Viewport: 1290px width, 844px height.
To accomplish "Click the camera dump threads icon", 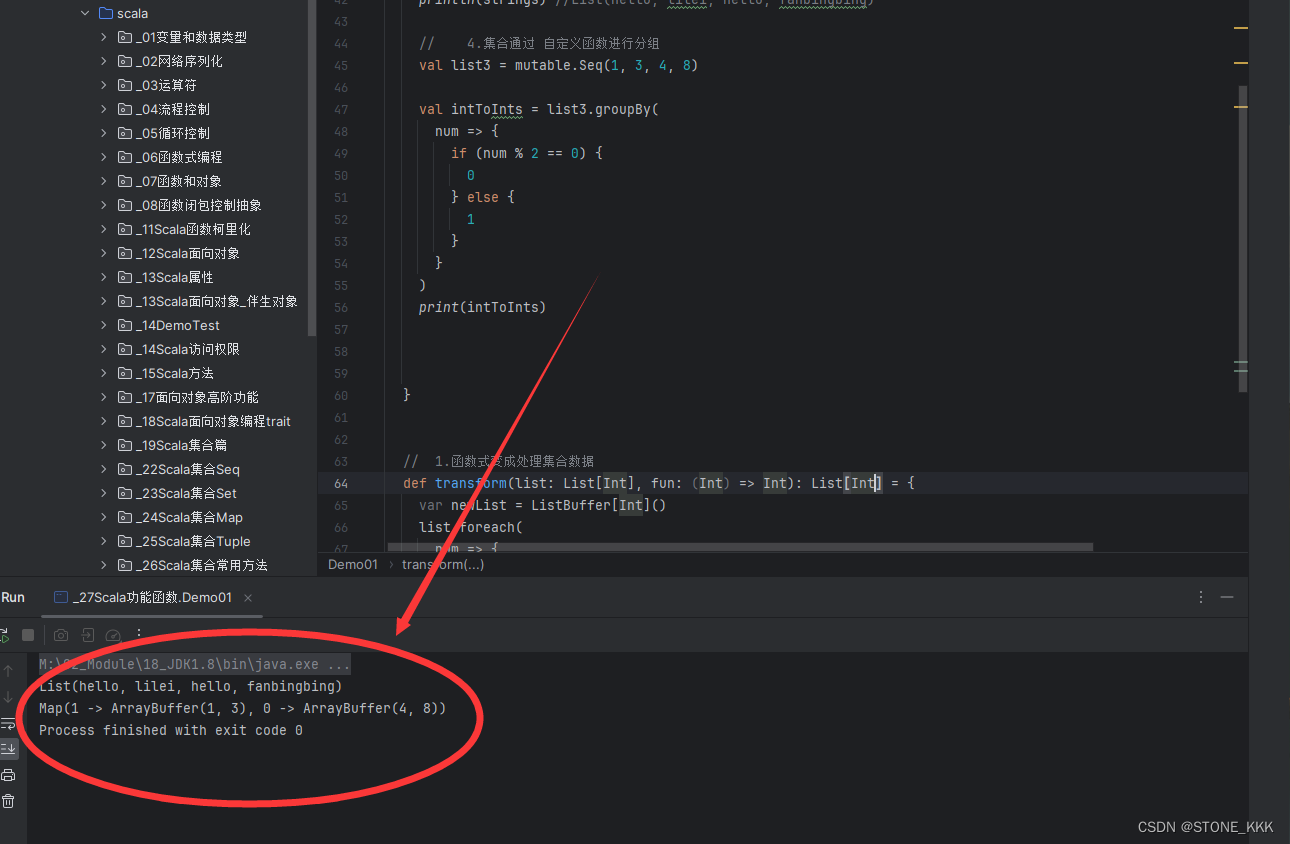I will coord(61,635).
